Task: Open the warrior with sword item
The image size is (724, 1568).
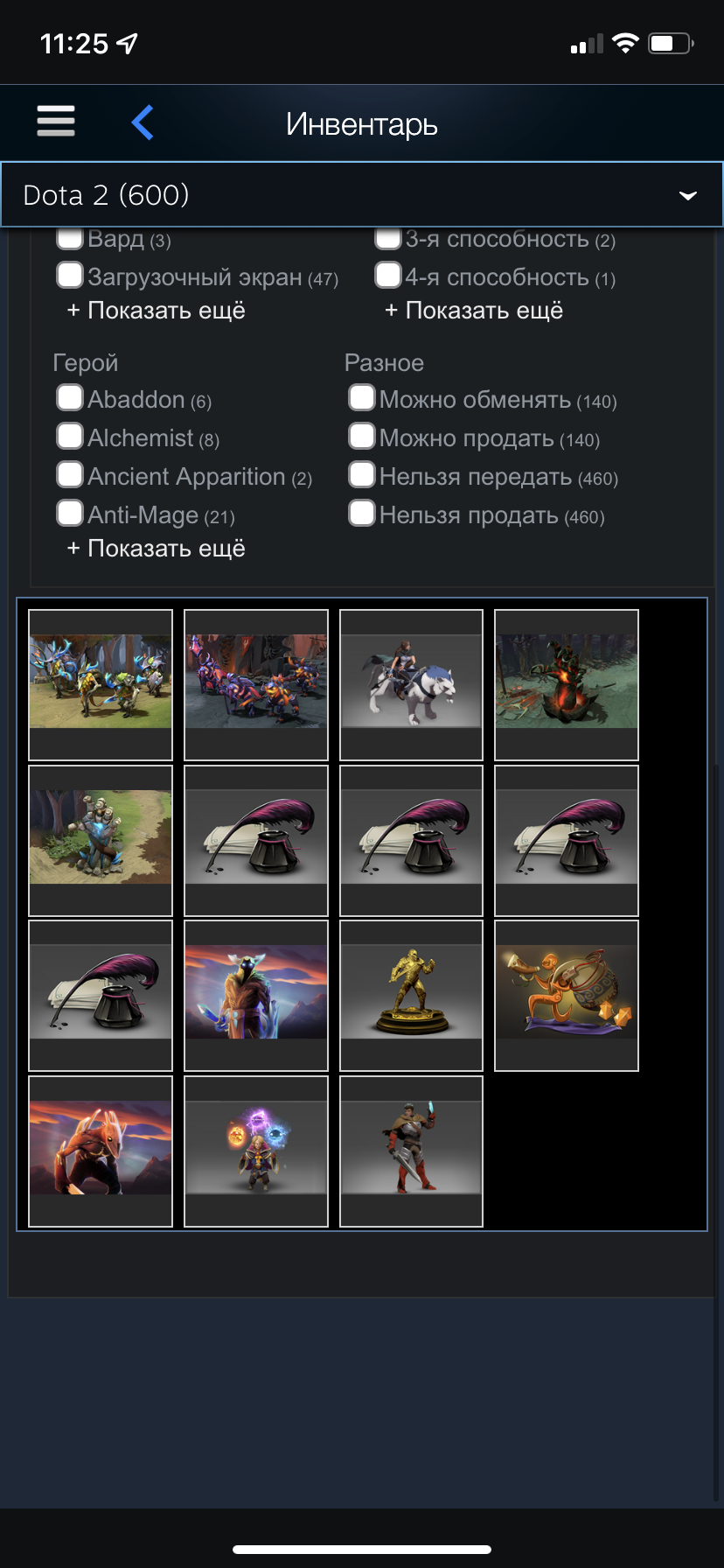Action: coord(411,1151)
